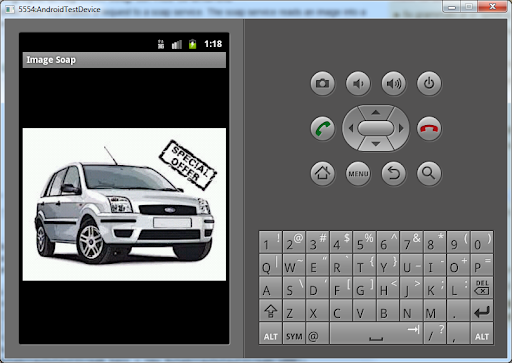Tap the SYM key

tap(294, 334)
